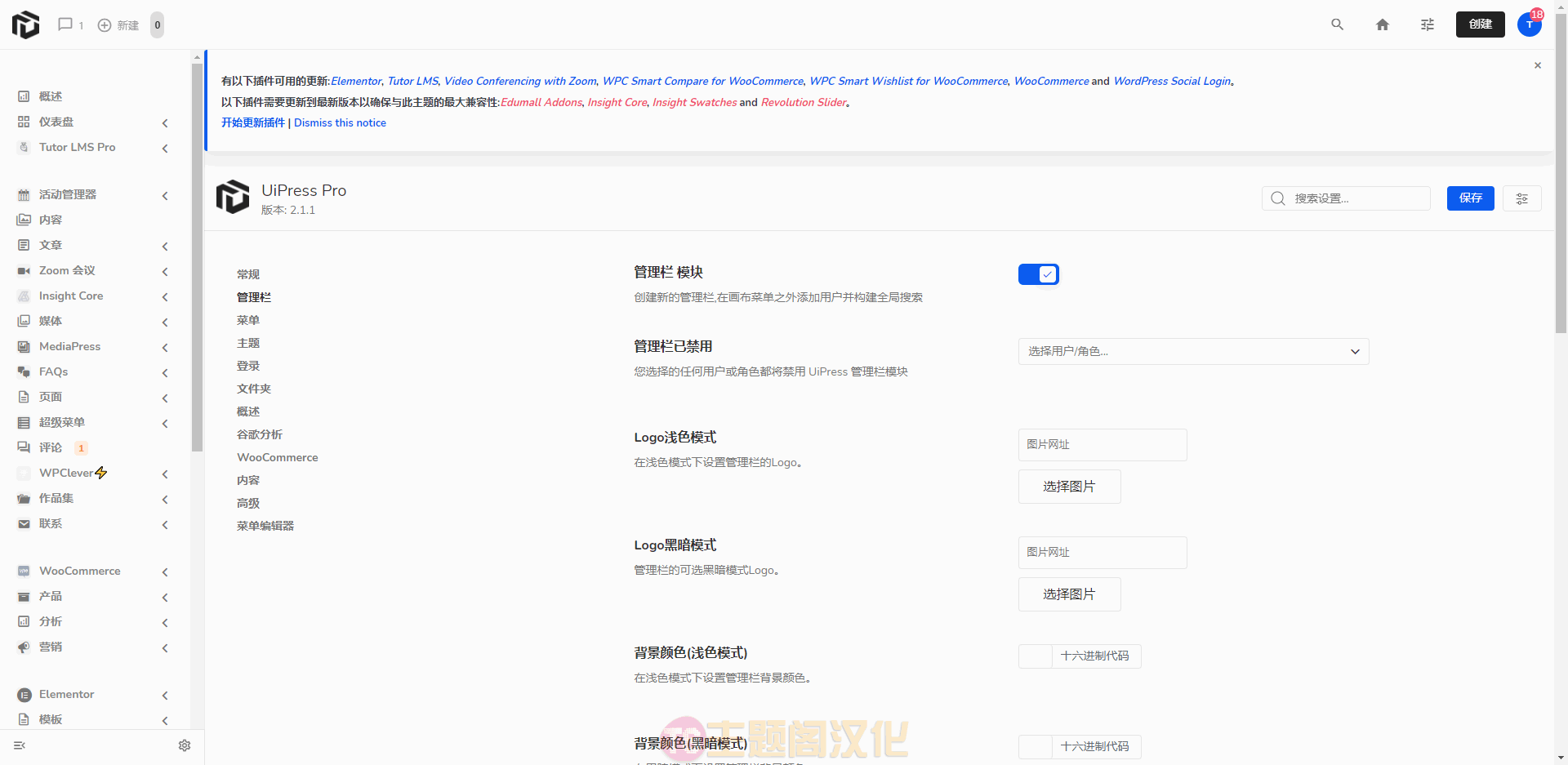The image size is (1568, 765).
Task: Select WooCommerce settings tab
Action: [x=278, y=457]
